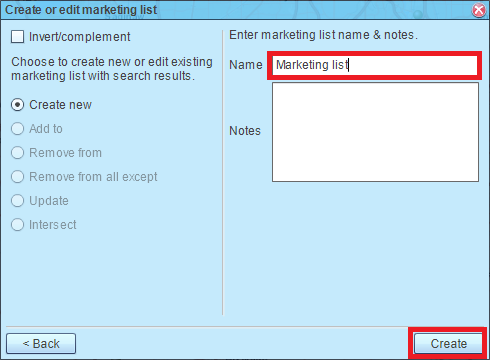Click inside the Notes text area
The image size is (490, 360).
tap(375, 132)
